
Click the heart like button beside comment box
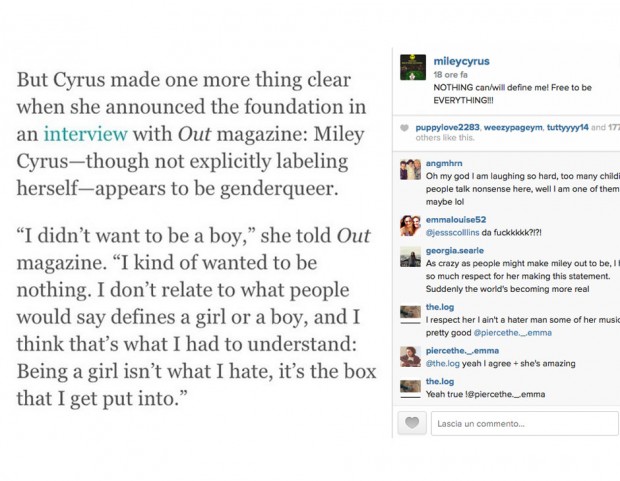click(x=412, y=423)
